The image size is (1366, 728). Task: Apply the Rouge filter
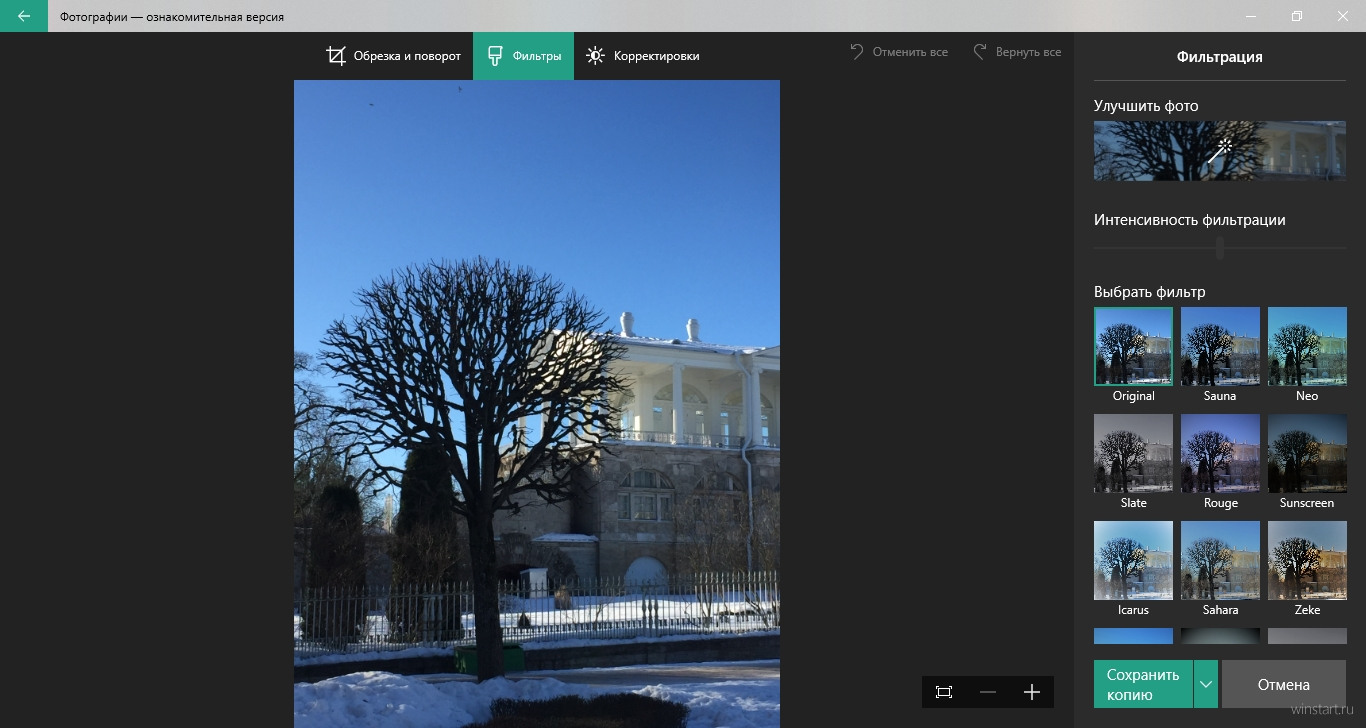coord(1220,453)
